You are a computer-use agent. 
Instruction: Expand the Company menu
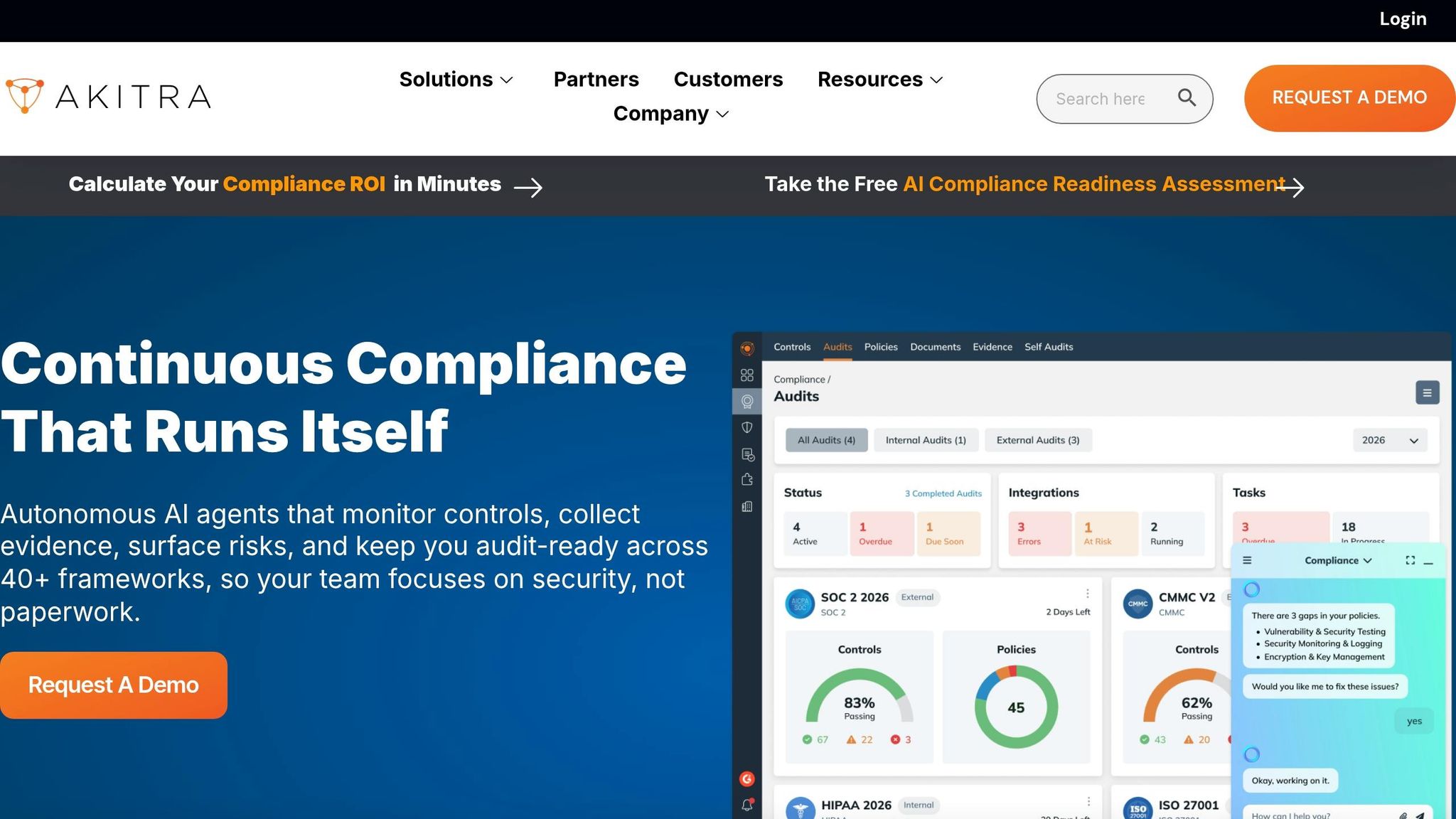[671, 114]
